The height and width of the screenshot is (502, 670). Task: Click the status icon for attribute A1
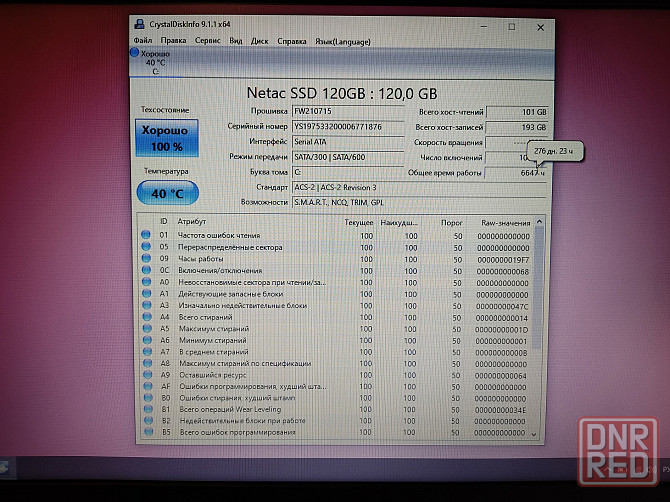pyautogui.click(x=147, y=294)
